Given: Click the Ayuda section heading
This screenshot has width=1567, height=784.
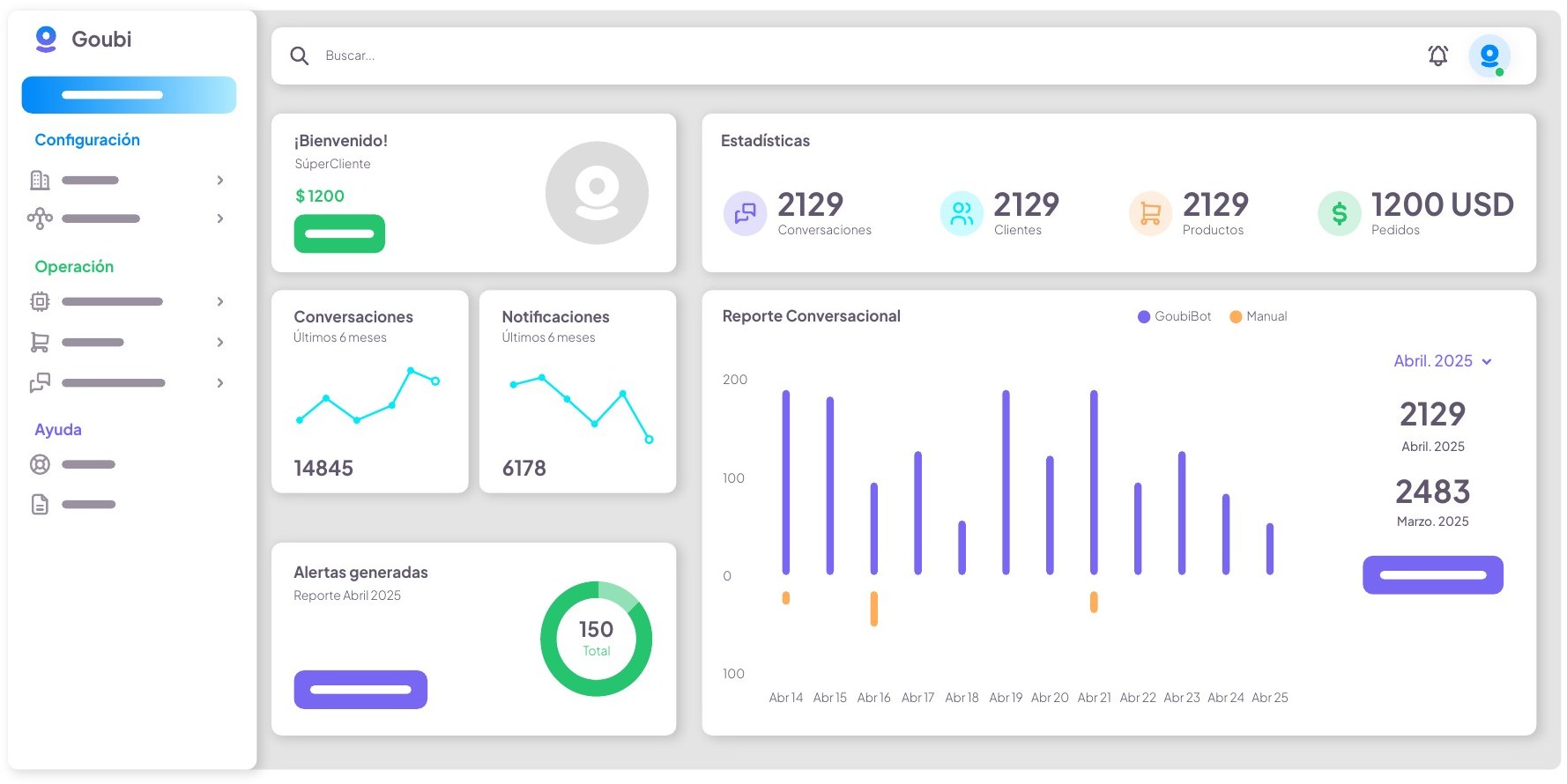Looking at the screenshot, I should click(58, 429).
